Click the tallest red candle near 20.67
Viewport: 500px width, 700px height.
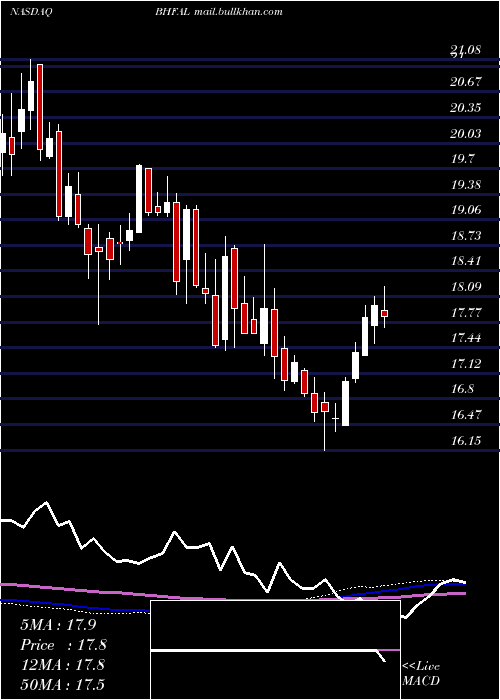pyautogui.click(x=40, y=107)
